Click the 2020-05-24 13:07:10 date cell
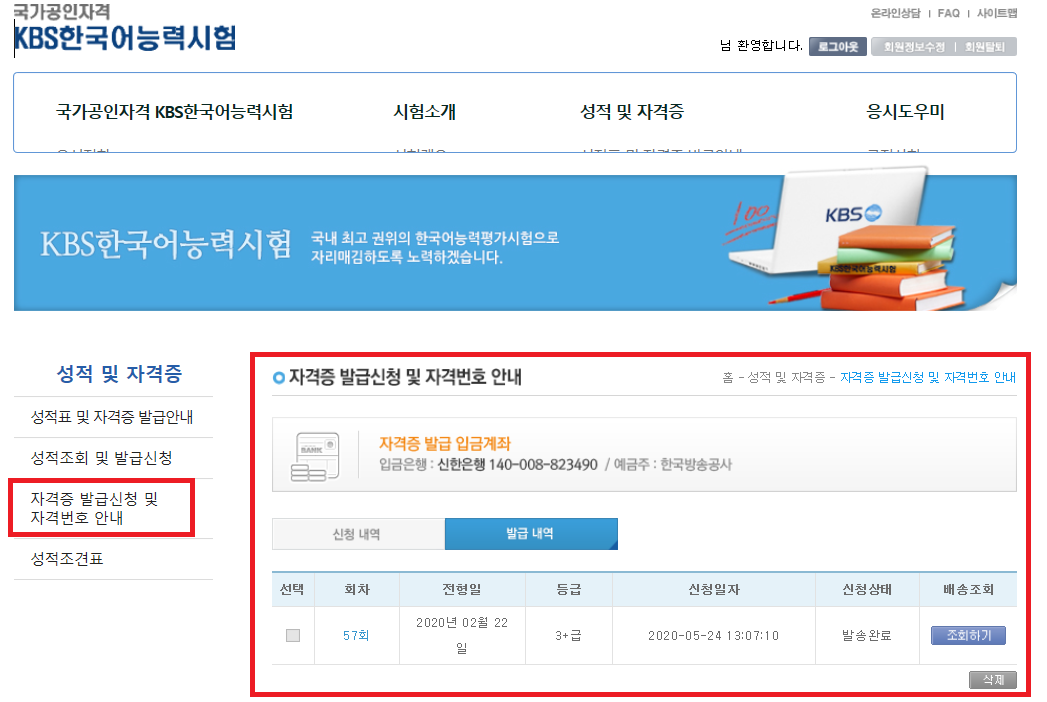The width and height of the screenshot is (1047, 702). click(x=714, y=635)
